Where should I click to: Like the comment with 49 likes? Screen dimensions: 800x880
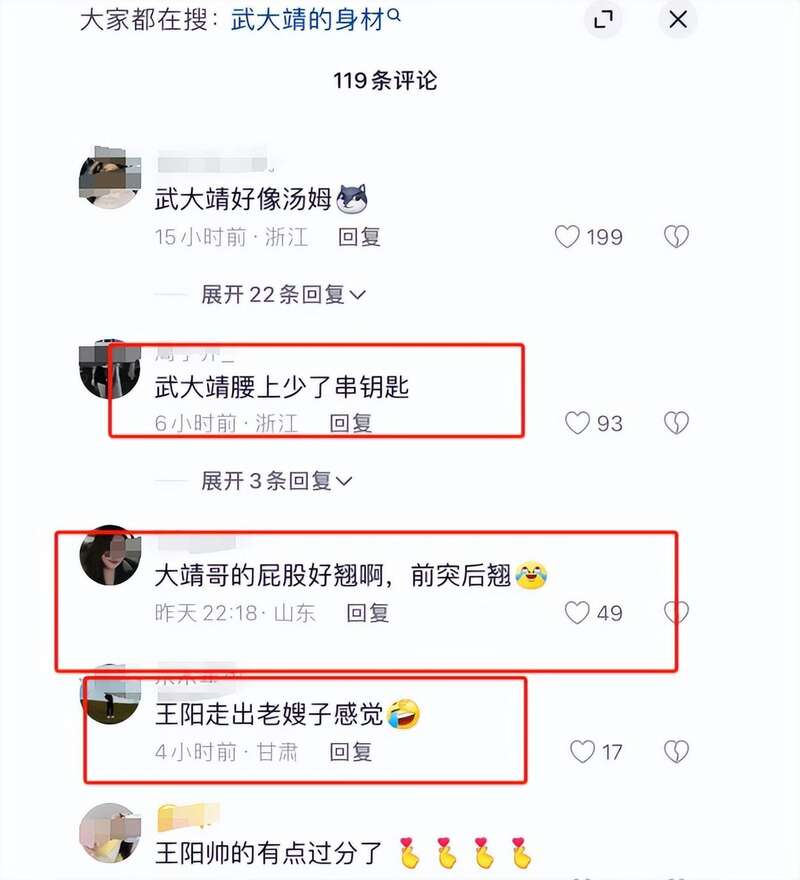tap(577, 613)
